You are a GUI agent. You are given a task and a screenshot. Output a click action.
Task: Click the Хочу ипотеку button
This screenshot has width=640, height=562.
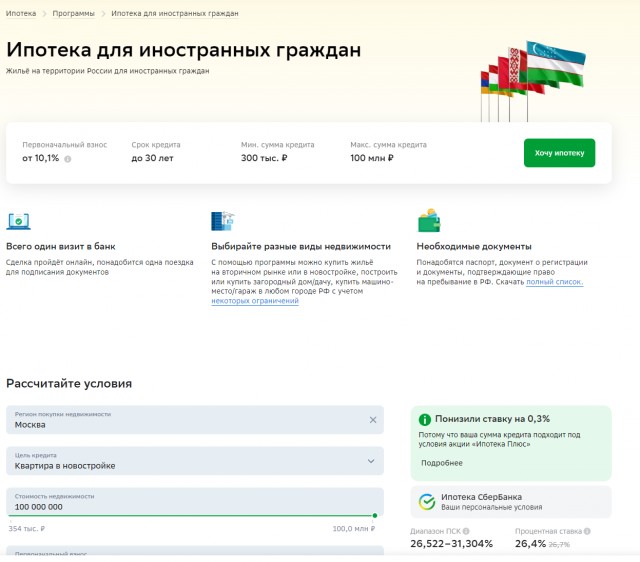coord(559,153)
